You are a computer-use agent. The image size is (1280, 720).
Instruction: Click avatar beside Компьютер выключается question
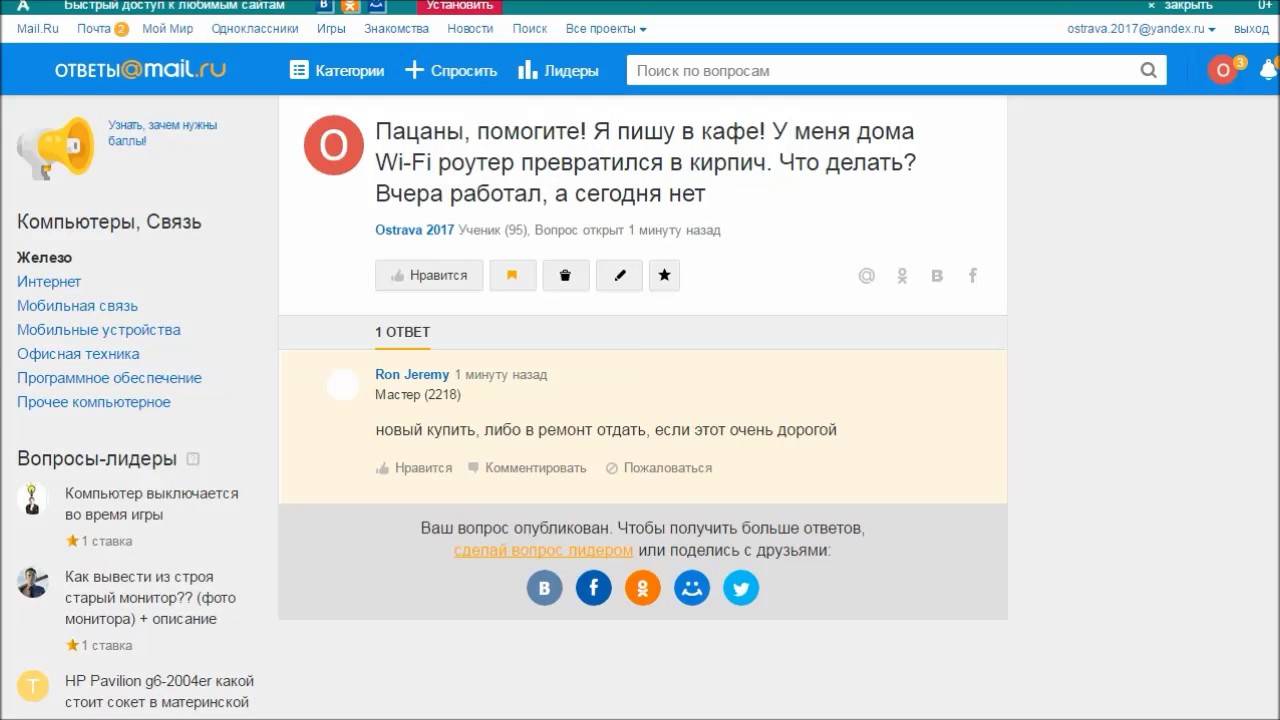[32, 499]
